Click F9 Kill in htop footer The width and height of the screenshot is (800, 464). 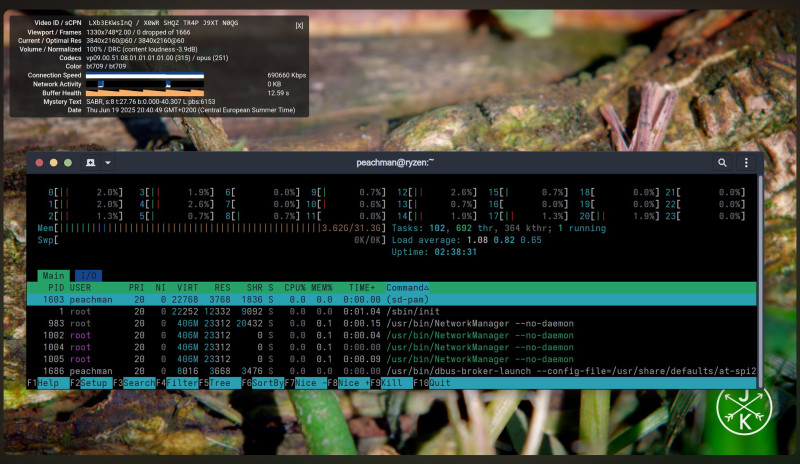click(391, 383)
